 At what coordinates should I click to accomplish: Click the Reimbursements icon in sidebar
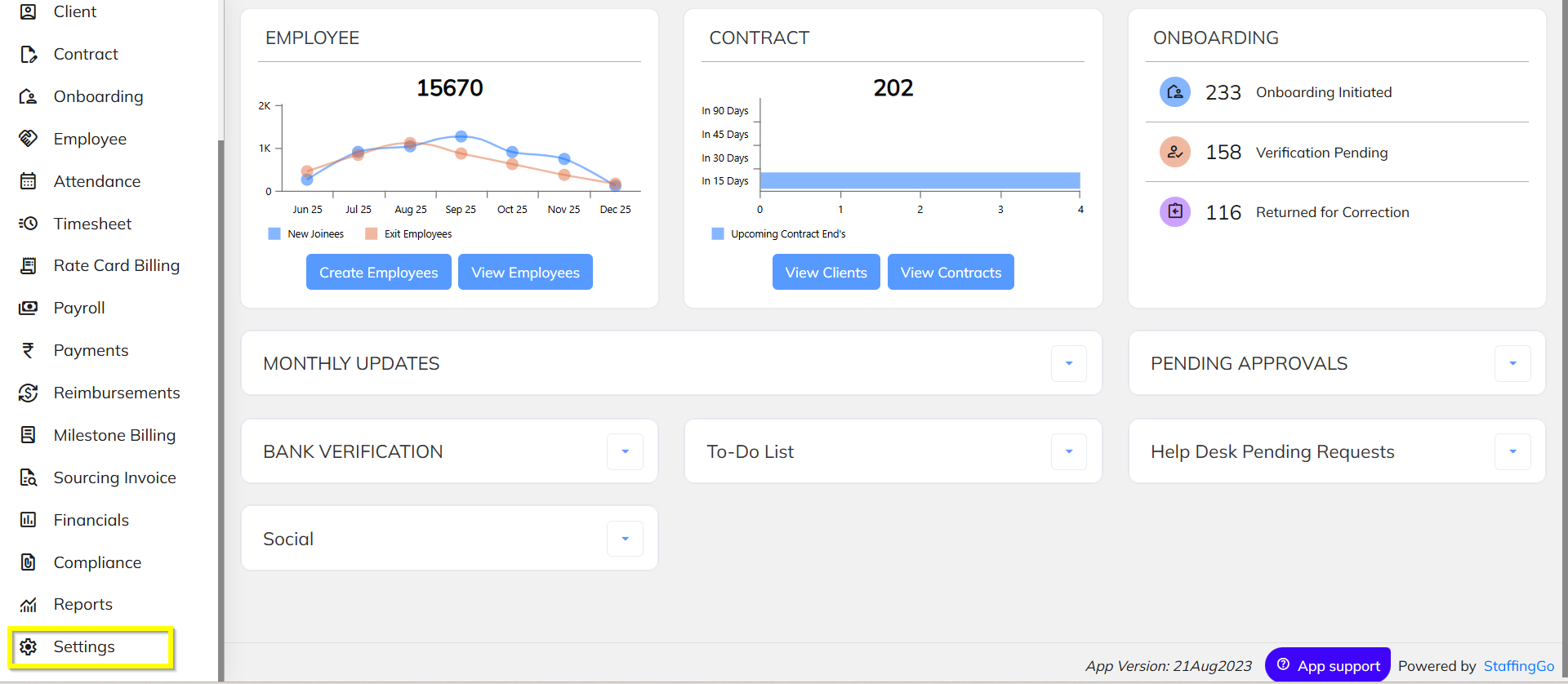[x=29, y=393]
